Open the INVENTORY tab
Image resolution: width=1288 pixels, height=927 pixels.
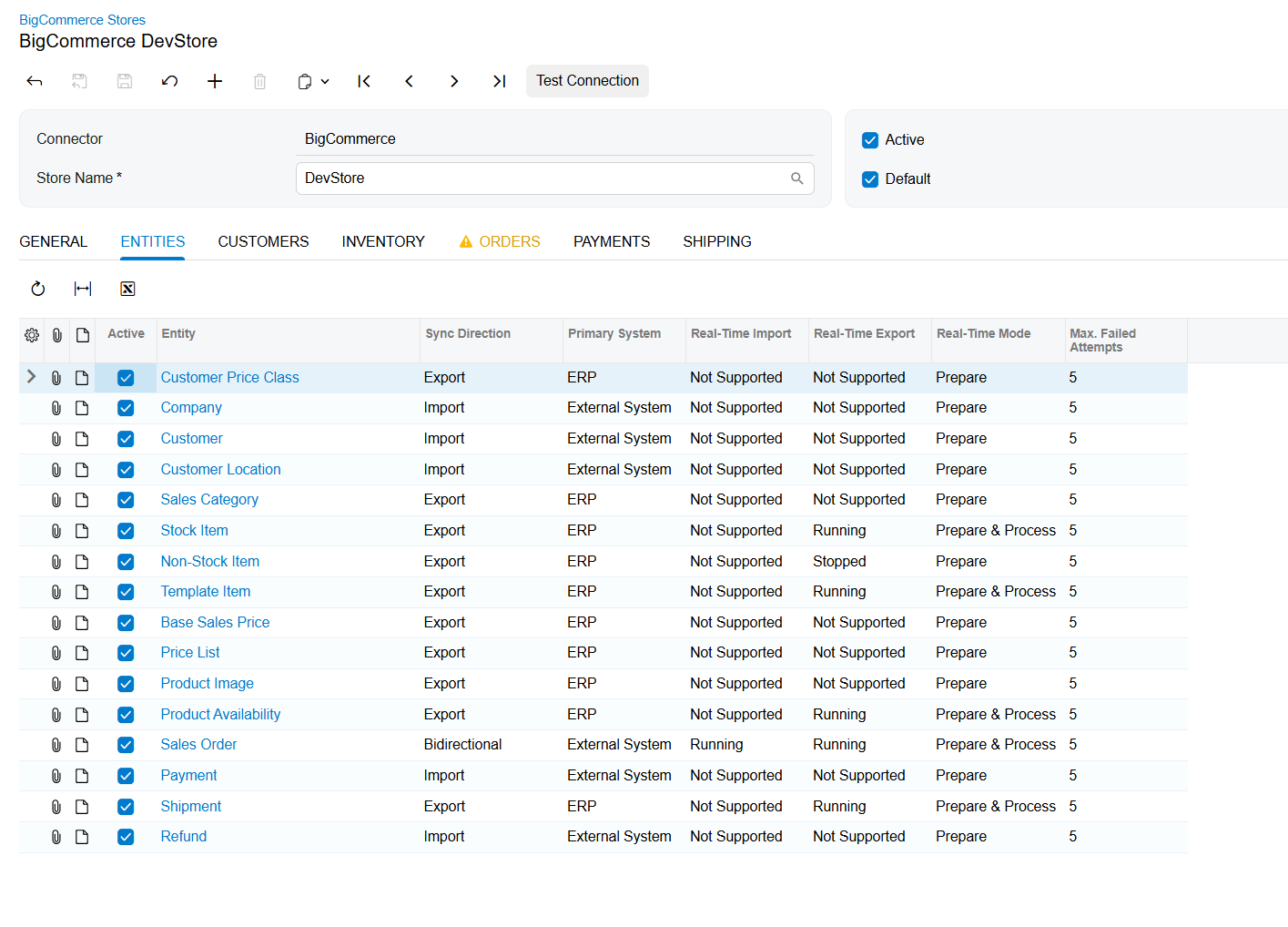click(x=383, y=241)
